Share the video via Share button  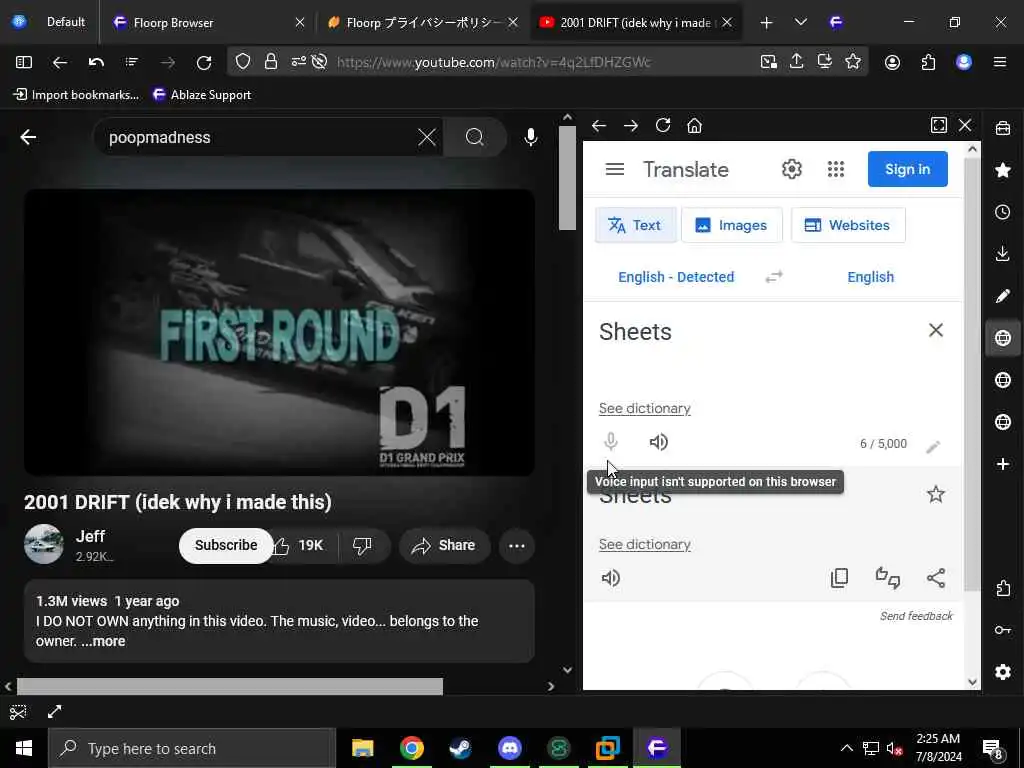coord(444,545)
